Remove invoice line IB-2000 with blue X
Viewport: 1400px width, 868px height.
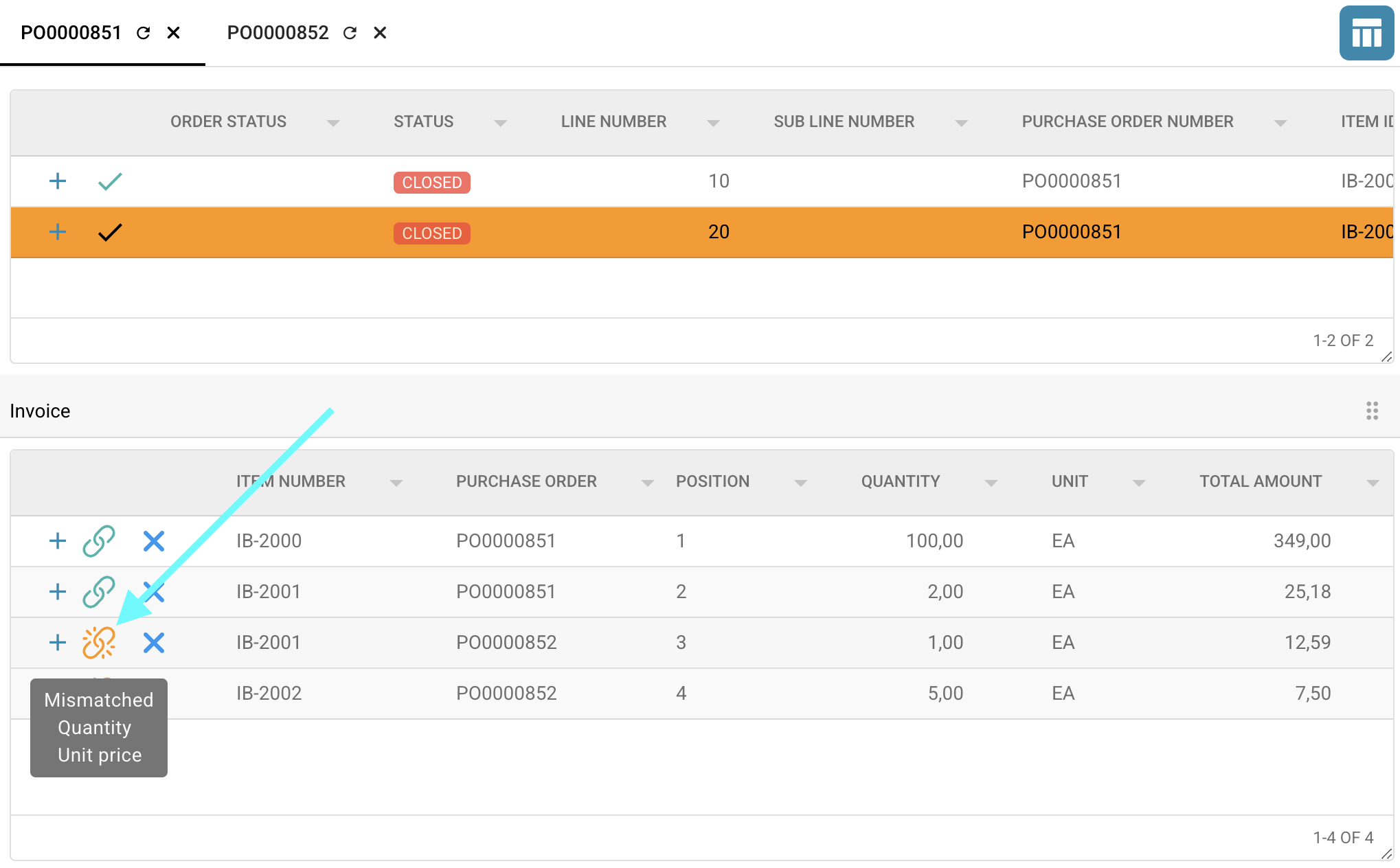[x=154, y=541]
